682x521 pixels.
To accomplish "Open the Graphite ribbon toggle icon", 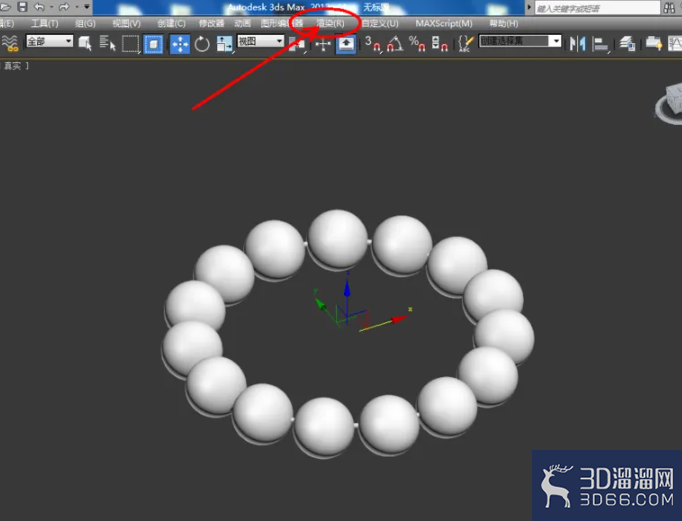I will [x=654, y=44].
